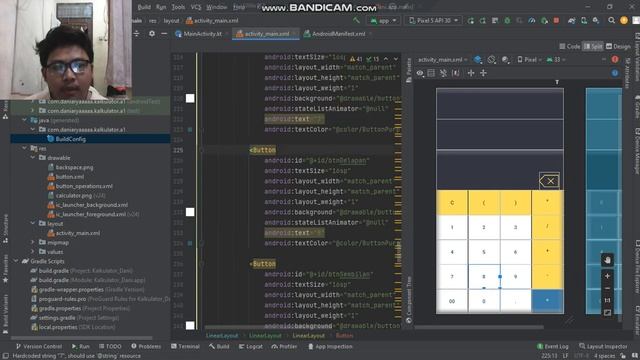Open the Problems tool window
Viewport: 640px width, 360px height.
[146, 347]
